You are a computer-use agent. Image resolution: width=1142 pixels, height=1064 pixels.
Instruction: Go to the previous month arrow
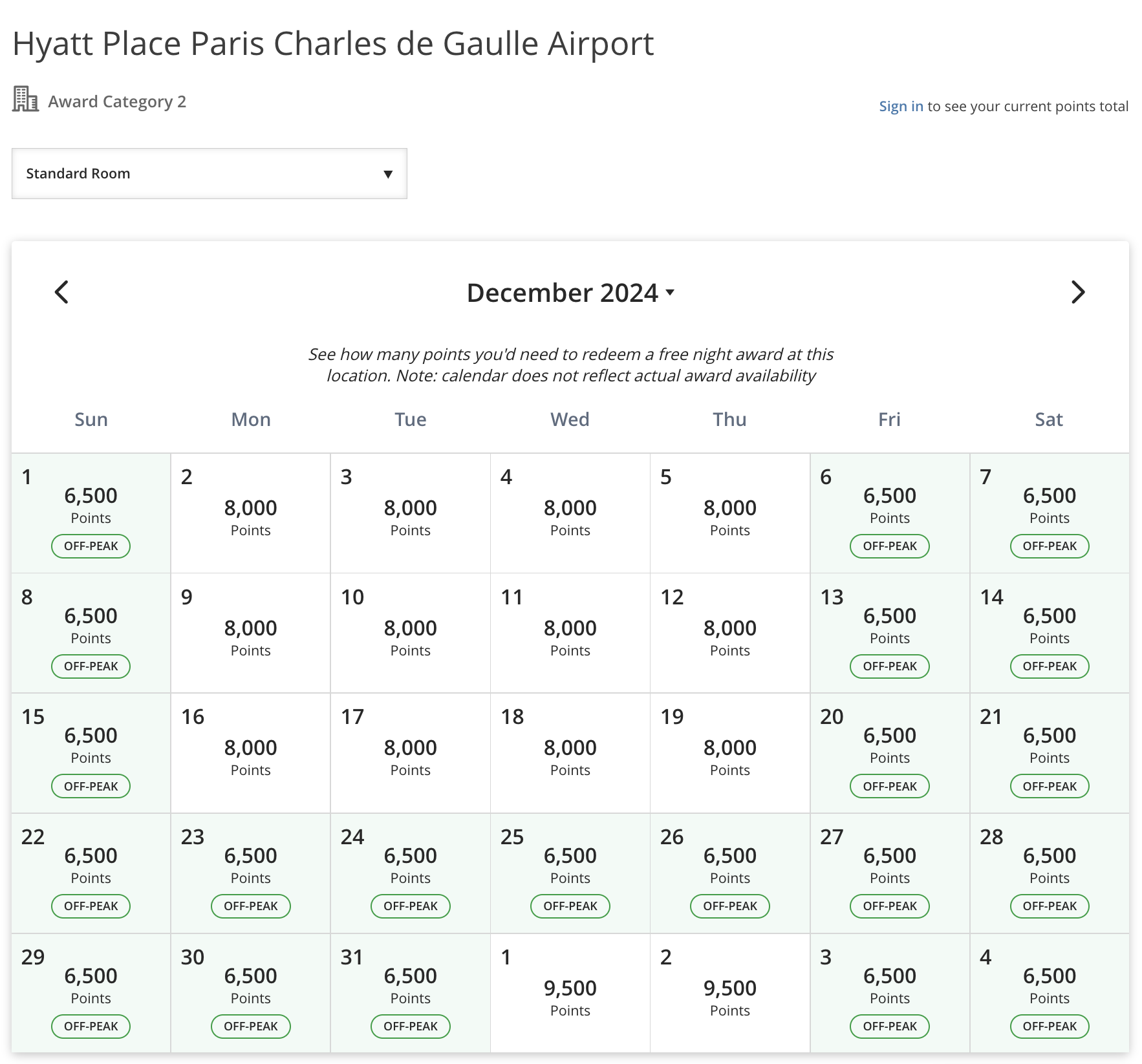tap(62, 292)
